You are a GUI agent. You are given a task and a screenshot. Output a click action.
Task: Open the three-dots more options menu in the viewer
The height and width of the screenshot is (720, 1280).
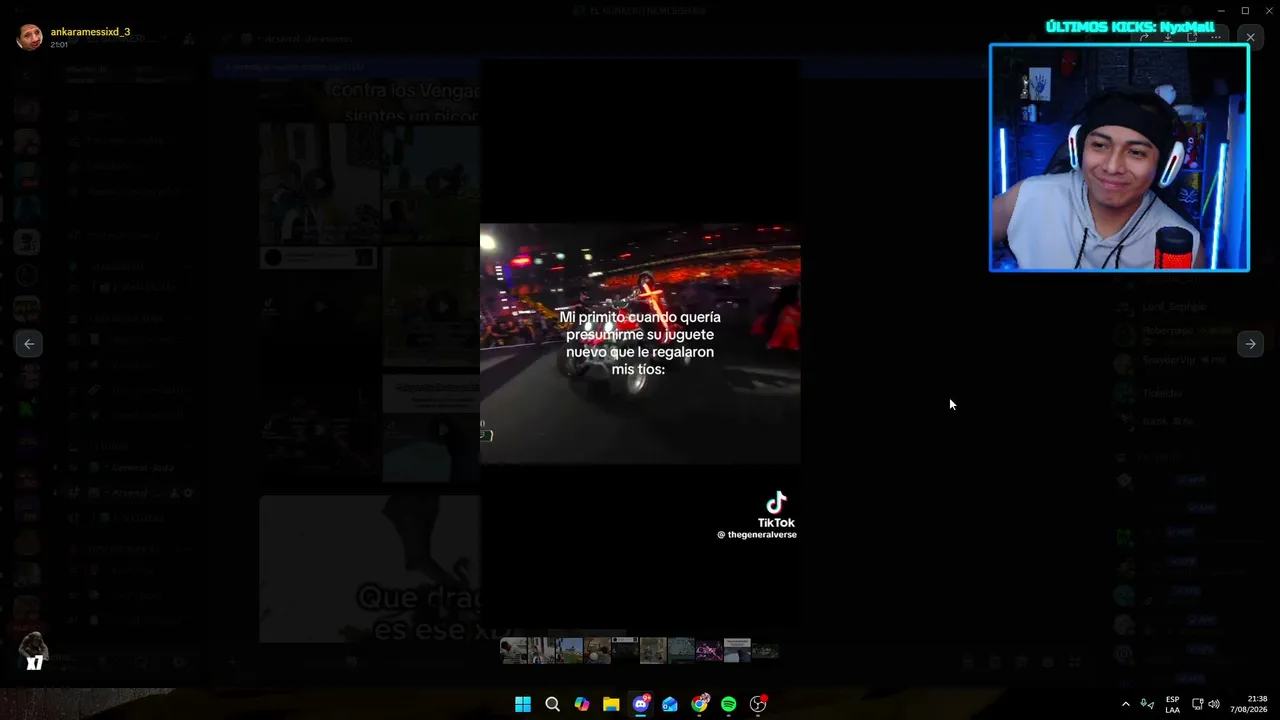click(1215, 37)
